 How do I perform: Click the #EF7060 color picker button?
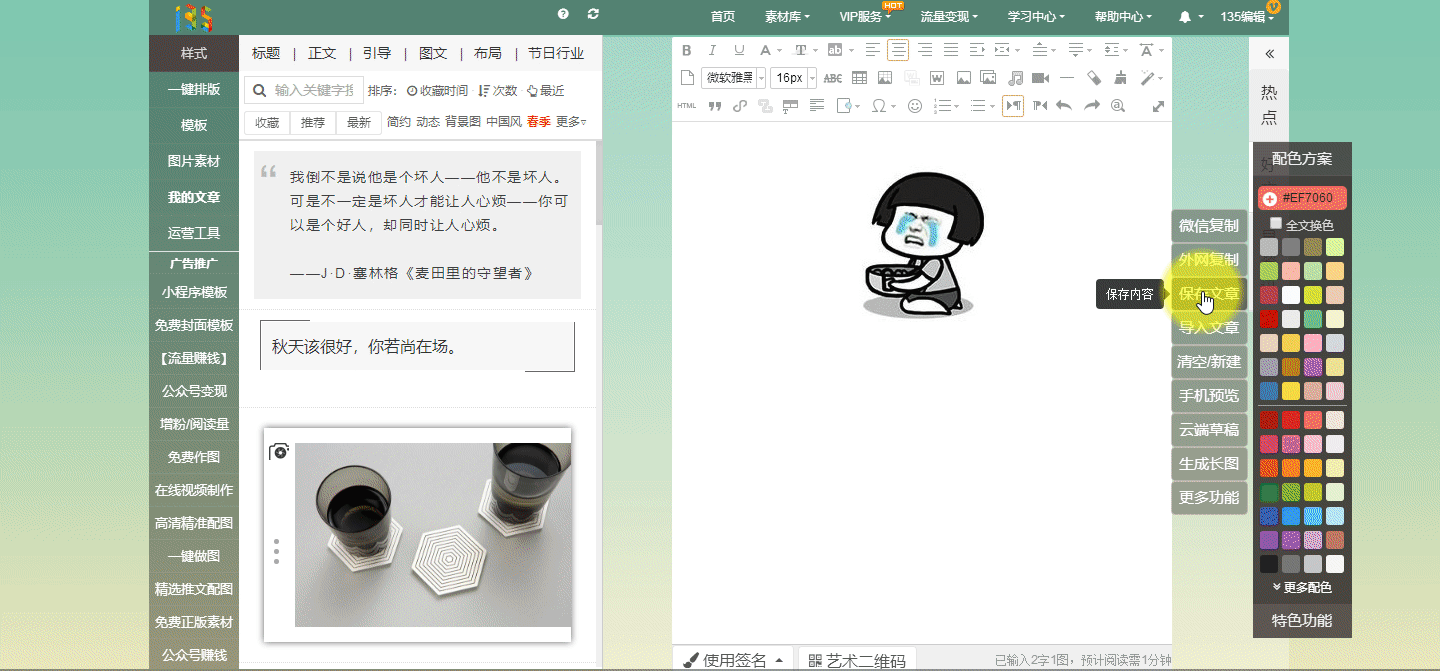click(x=1302, y=198)
